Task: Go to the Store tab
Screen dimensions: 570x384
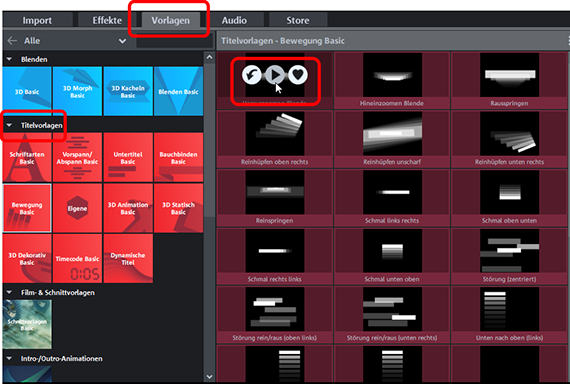Action: [x=298, y=20]
